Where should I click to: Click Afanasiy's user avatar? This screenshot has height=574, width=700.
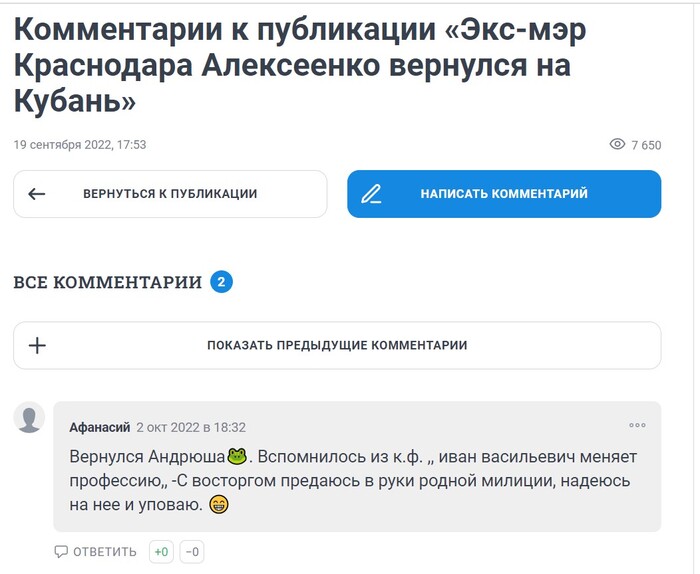pyautogui.click(x=29, y=417)
